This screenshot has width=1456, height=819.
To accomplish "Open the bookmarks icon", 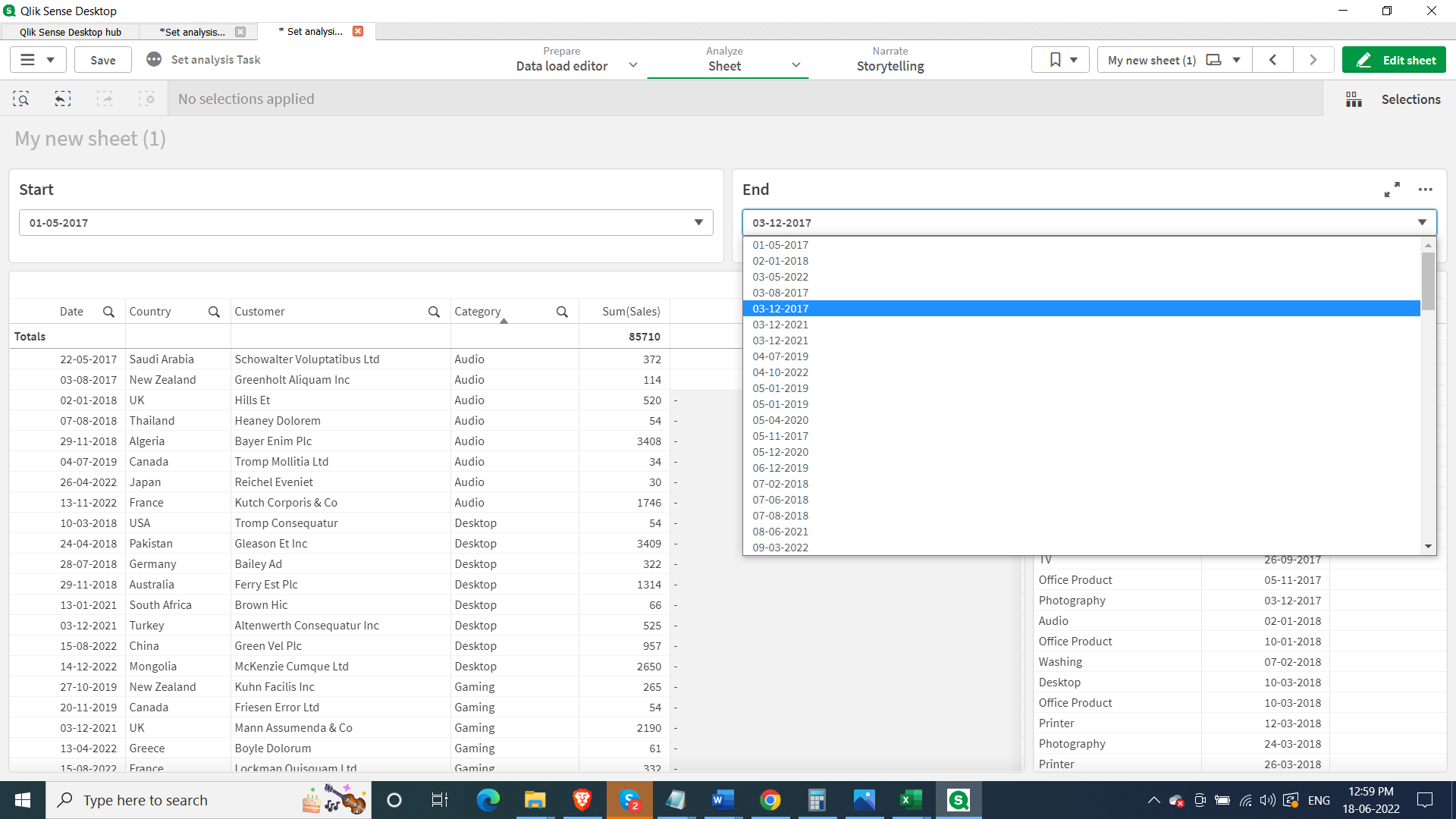I will click(x=1060, y=60).
